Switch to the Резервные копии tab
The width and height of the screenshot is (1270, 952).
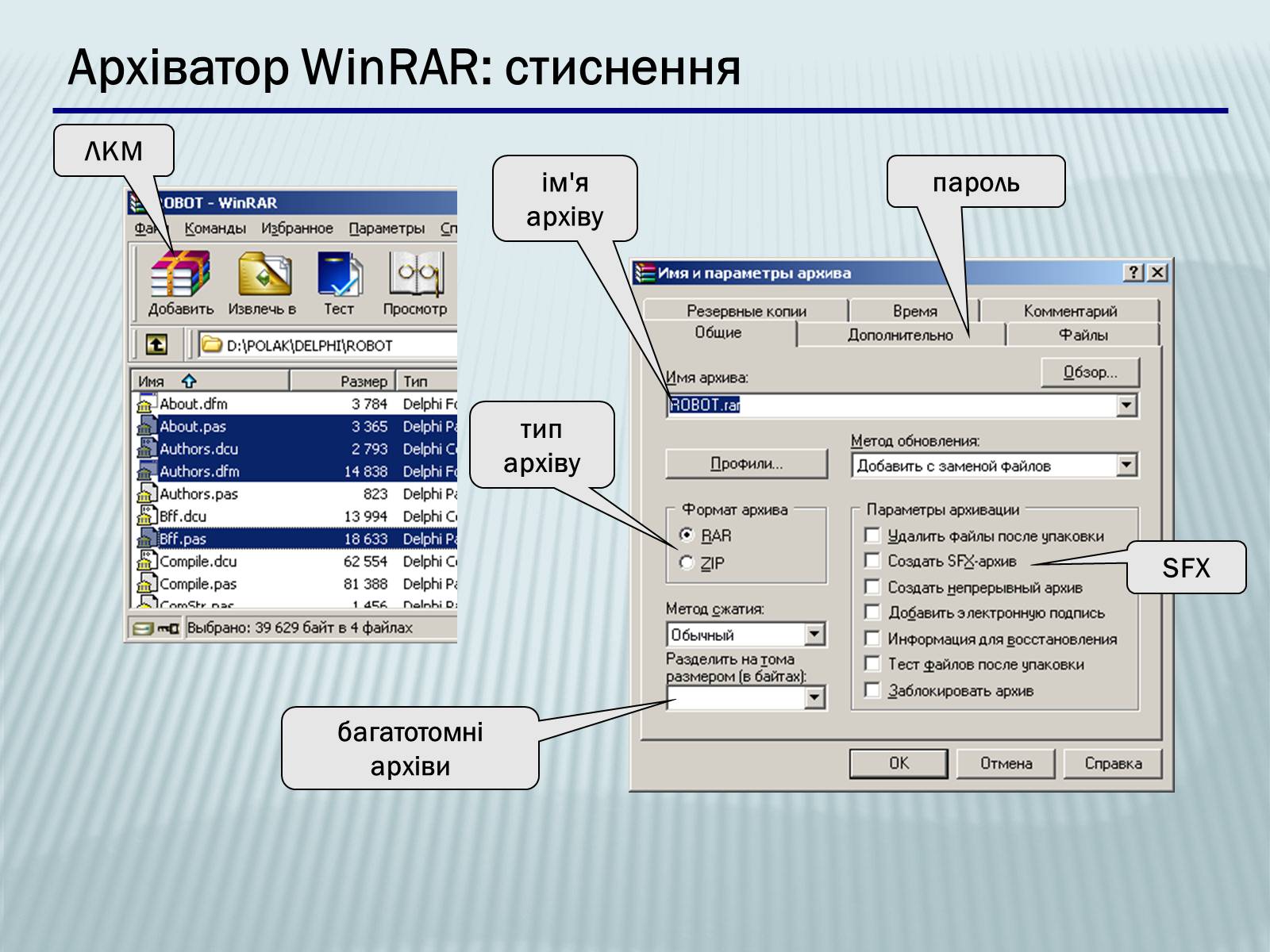[x=746, y=311]
